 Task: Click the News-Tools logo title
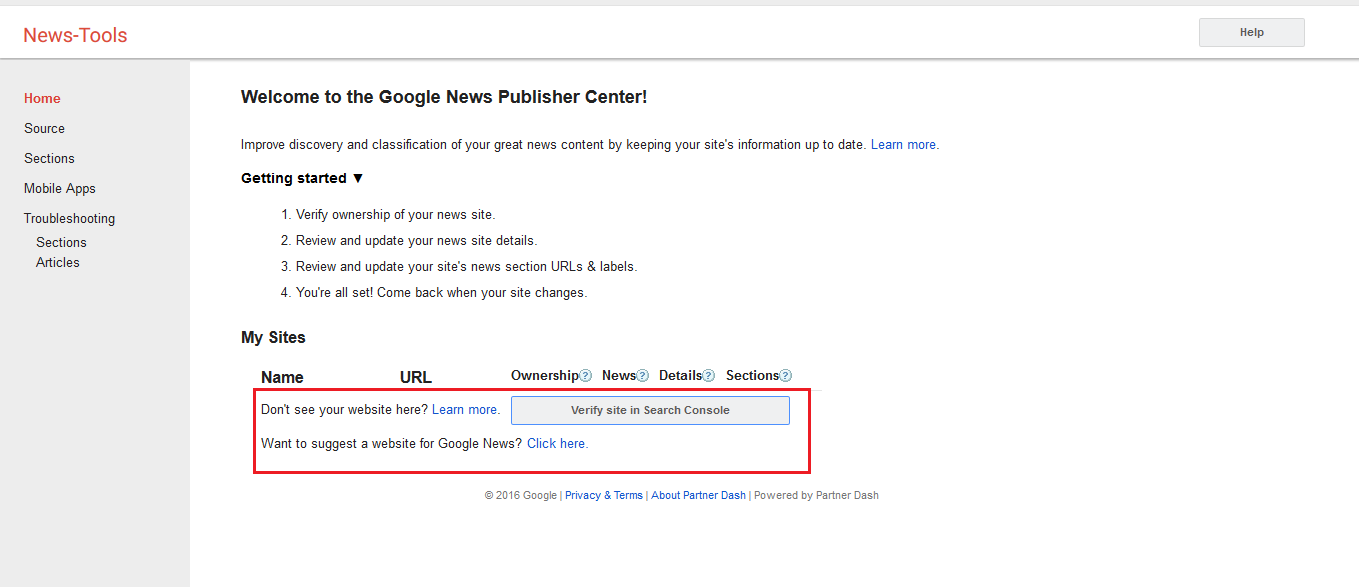tap(75, 35)
